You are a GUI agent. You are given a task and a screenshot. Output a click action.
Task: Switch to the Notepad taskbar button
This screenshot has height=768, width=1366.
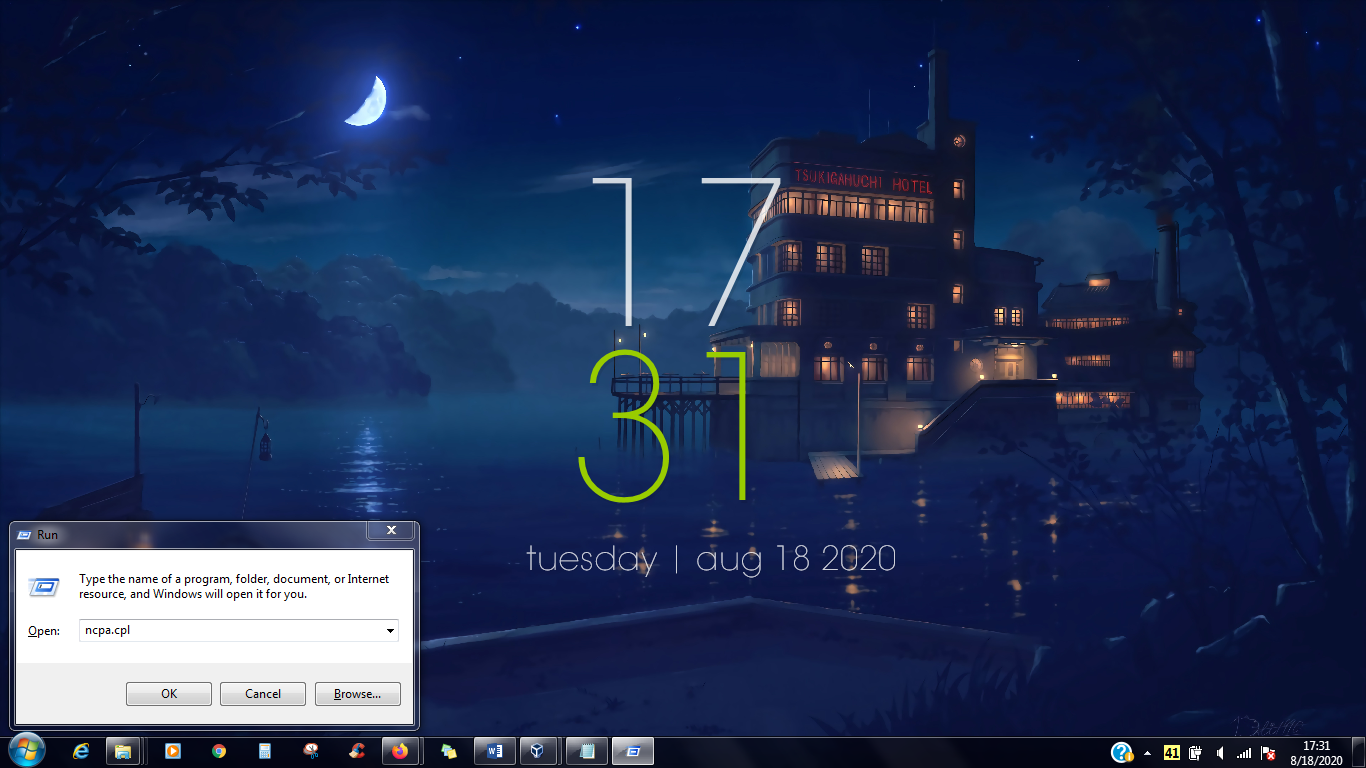(587, 751)
